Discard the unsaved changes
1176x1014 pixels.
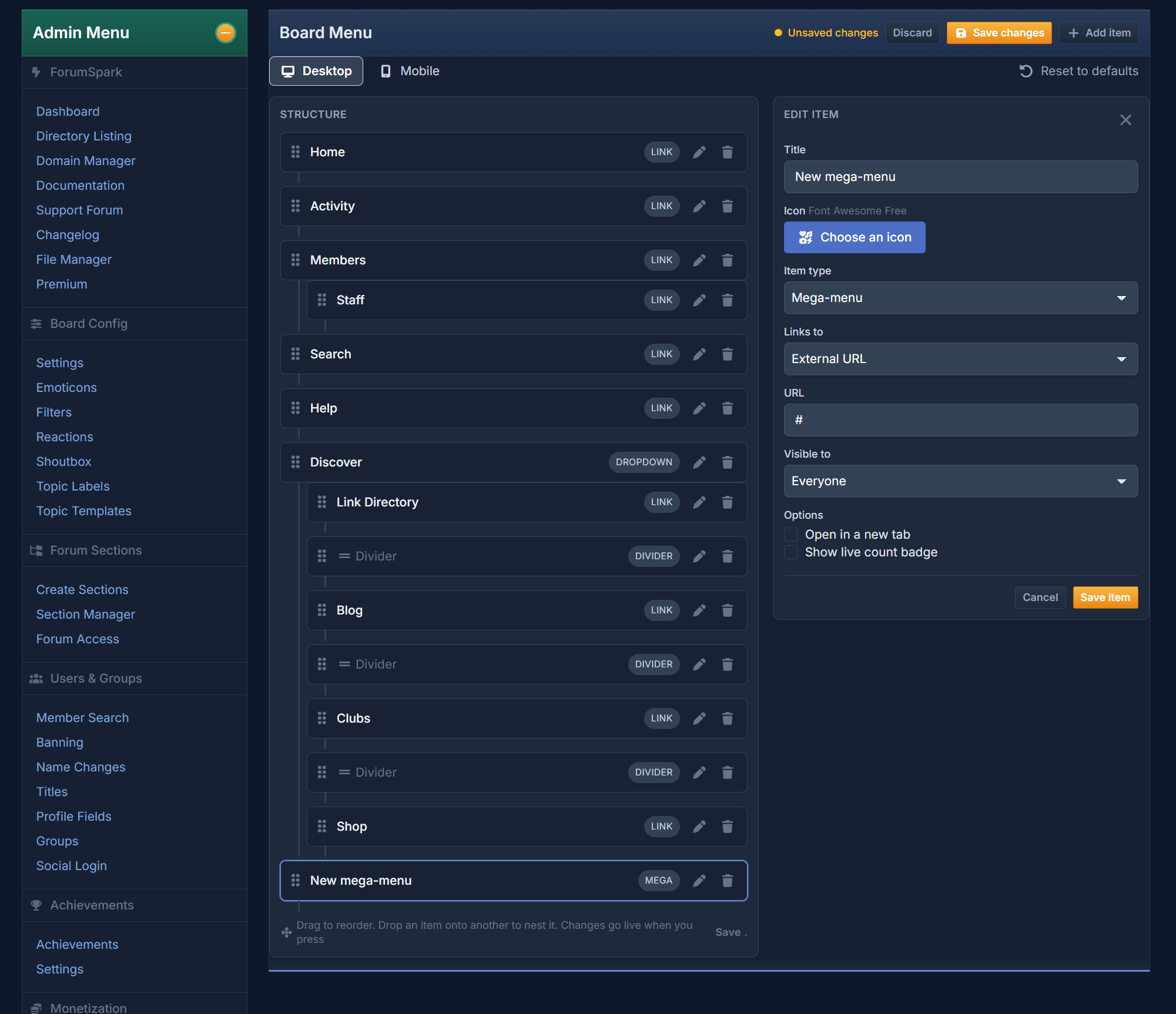coord(912,33)
